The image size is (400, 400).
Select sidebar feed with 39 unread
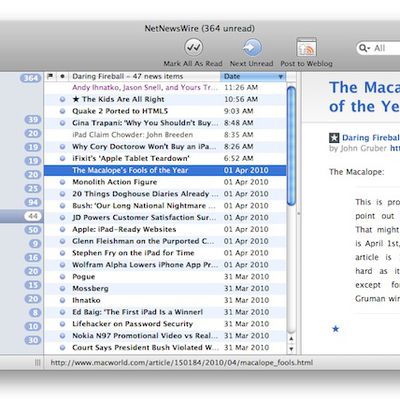click(x=33, y=120)
